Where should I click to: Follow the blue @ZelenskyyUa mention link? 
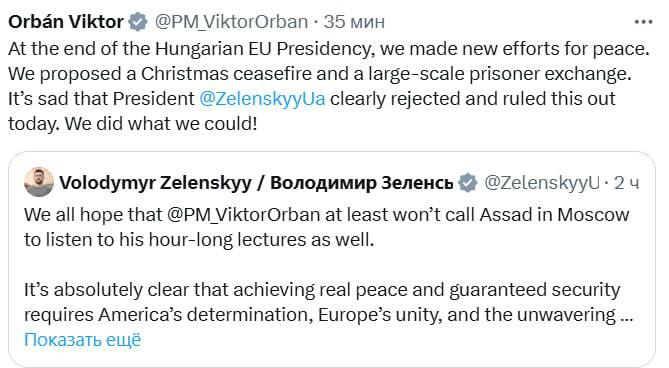(x=262, y=99)
